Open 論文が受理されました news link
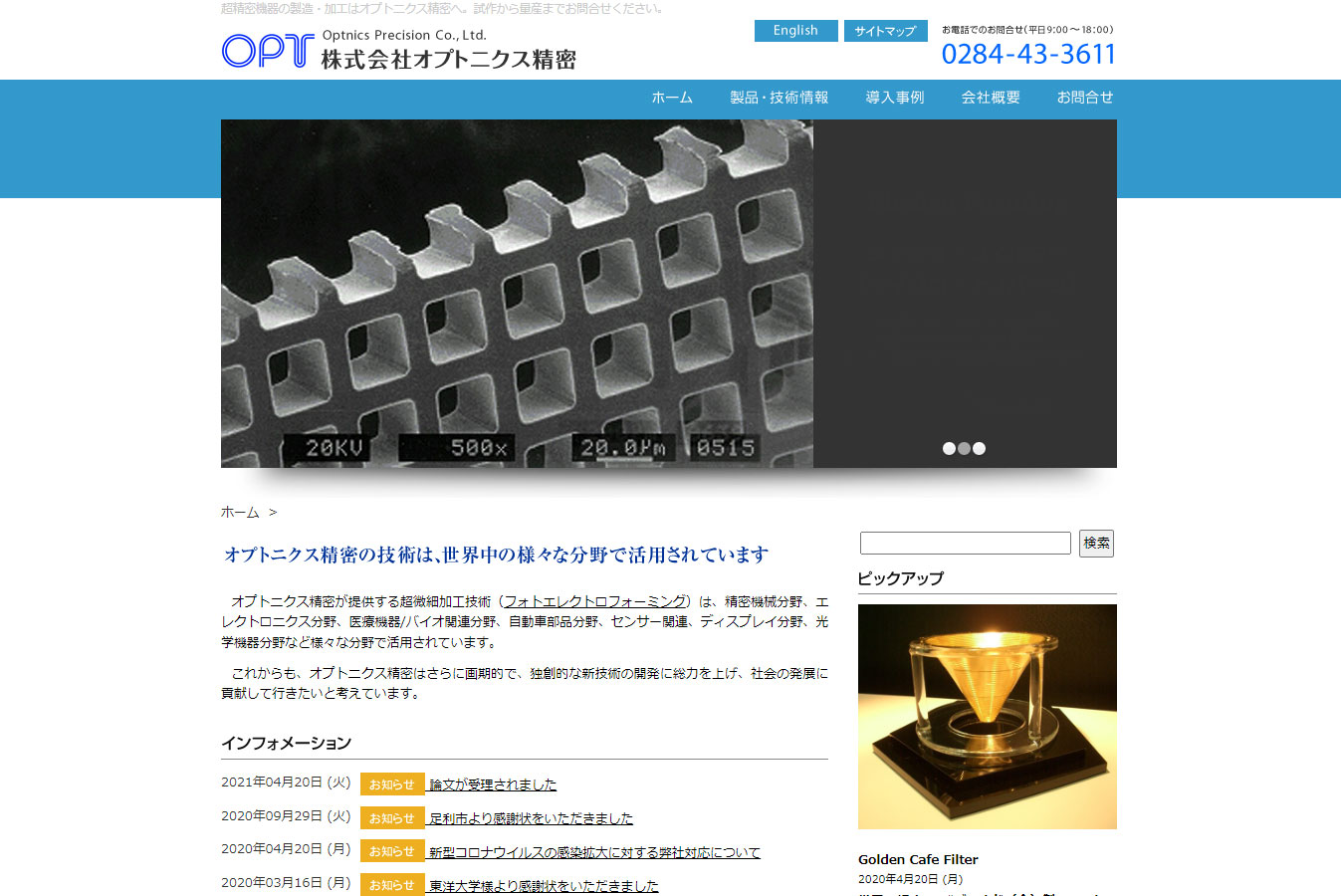The height and width of the screenshot is (896, 1341). [493, 784]
